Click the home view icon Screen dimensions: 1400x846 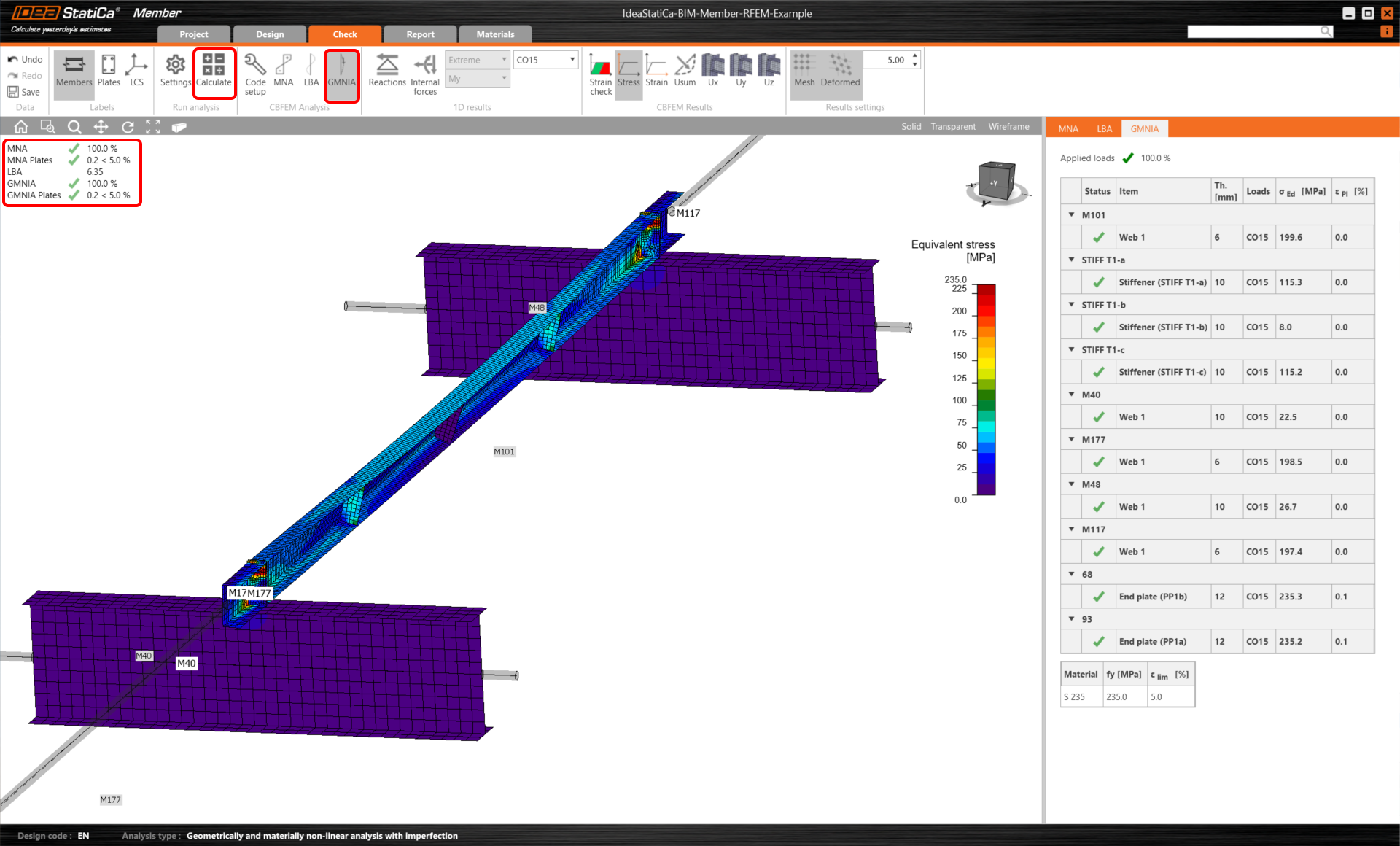pyautogui.click(x=21, y=127)
